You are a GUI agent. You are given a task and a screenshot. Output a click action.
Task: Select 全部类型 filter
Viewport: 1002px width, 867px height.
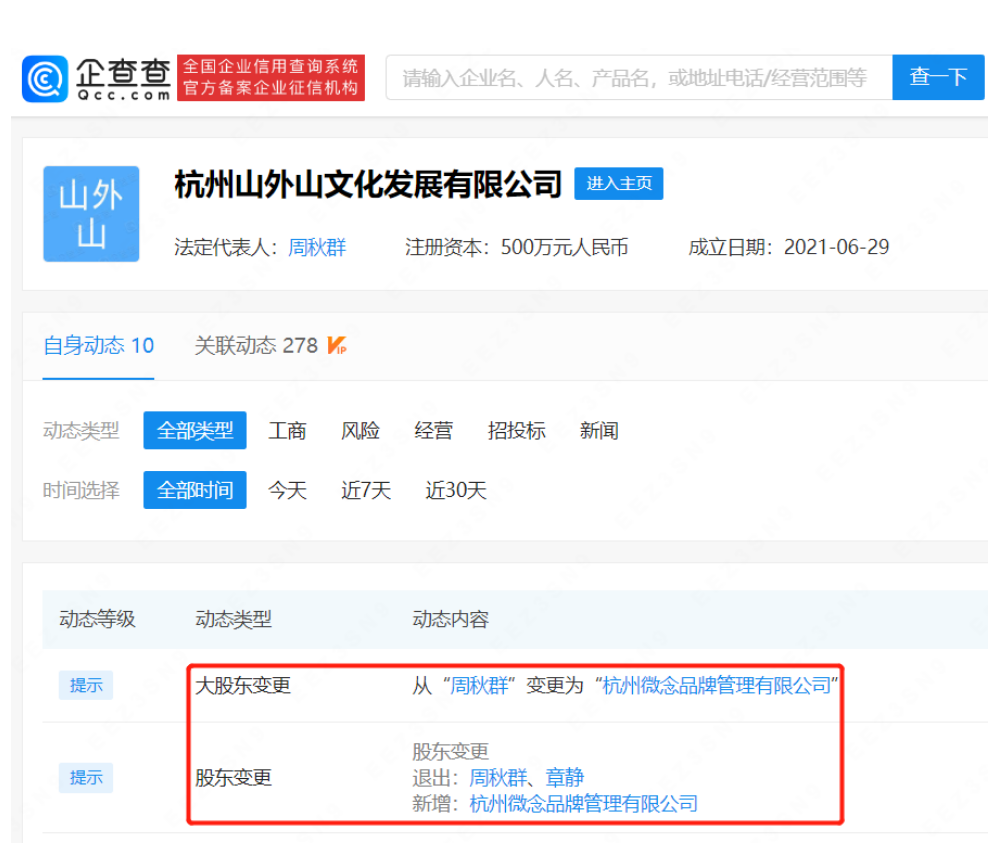pos(195,431)
